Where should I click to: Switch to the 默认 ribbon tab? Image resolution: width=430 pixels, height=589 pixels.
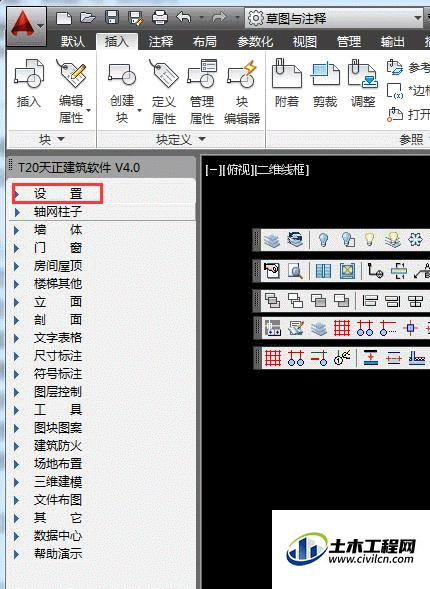coord(73,41)
